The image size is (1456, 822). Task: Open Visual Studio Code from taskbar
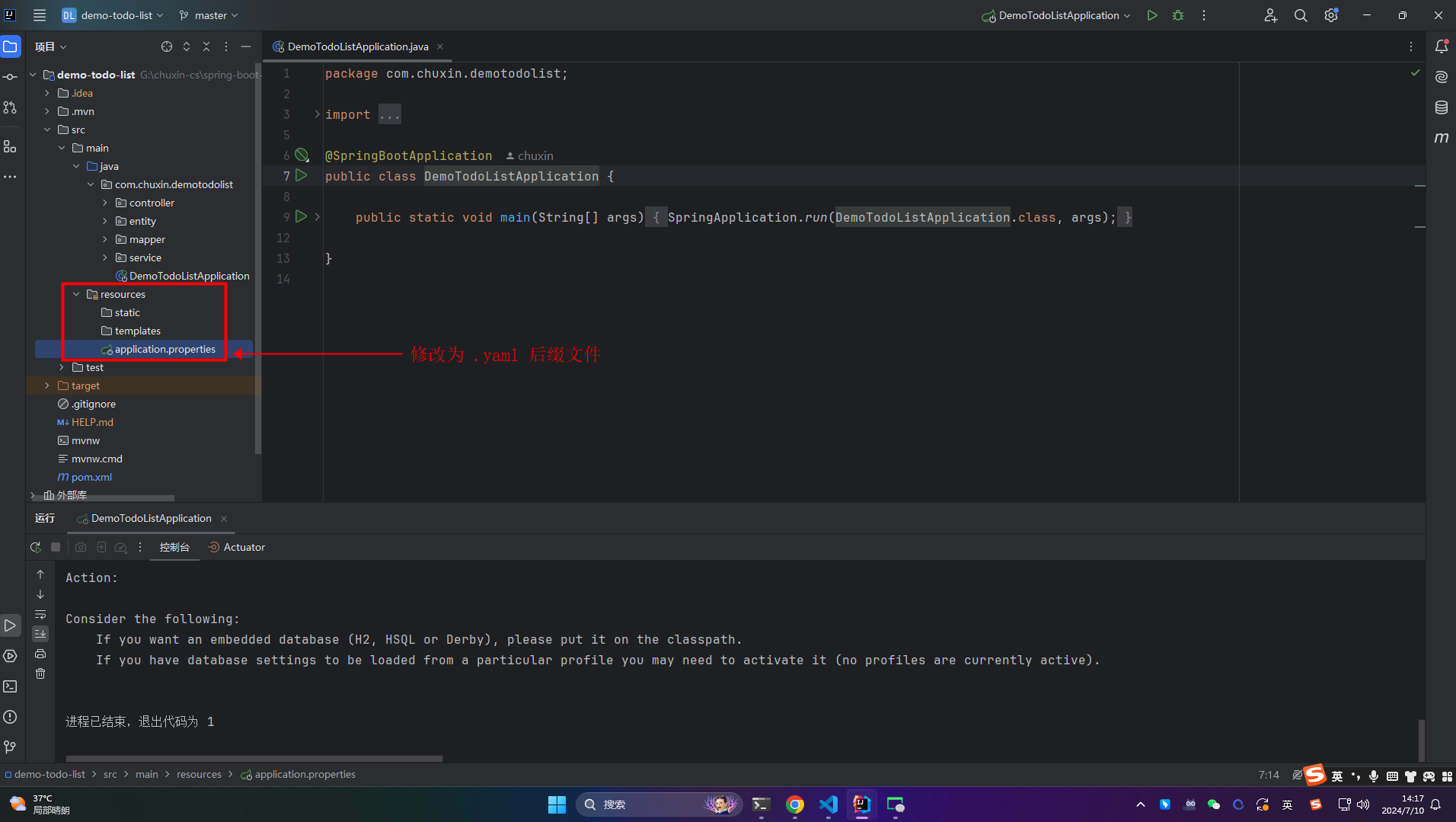828,804
